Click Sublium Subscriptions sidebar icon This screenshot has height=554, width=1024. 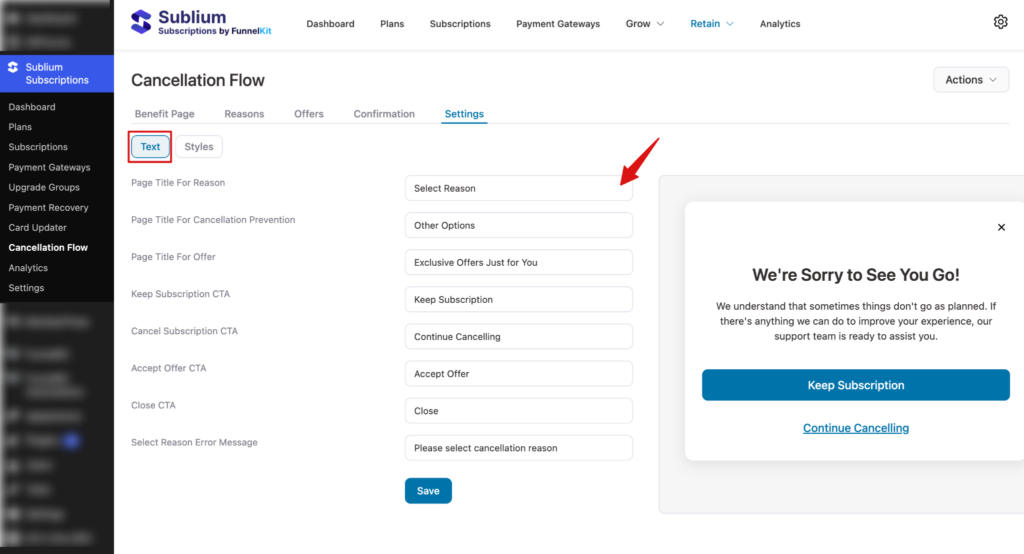coord(13,67)
